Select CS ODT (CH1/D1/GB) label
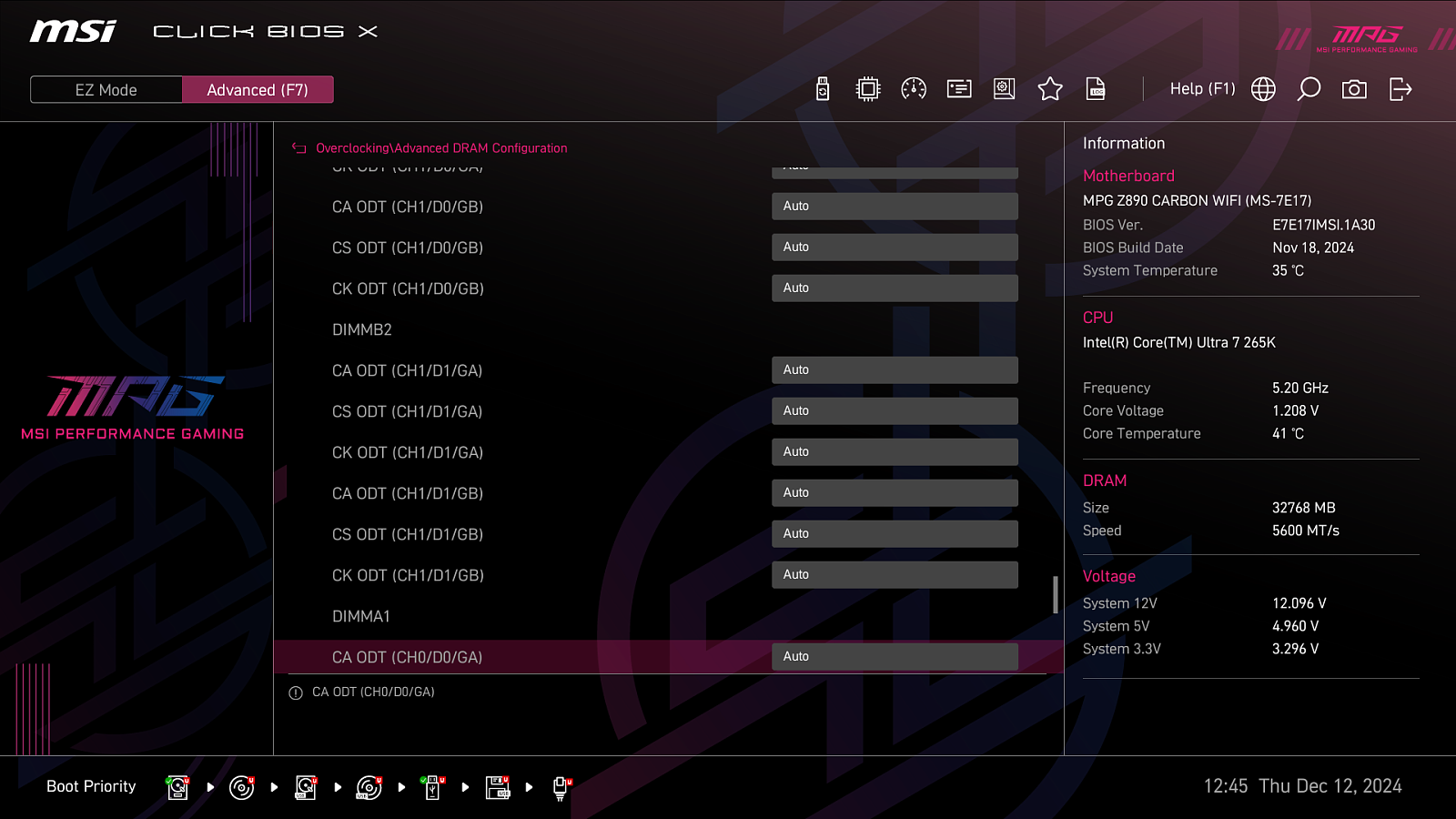Screen dimensions: 1456x819 [x=408, y=535]
